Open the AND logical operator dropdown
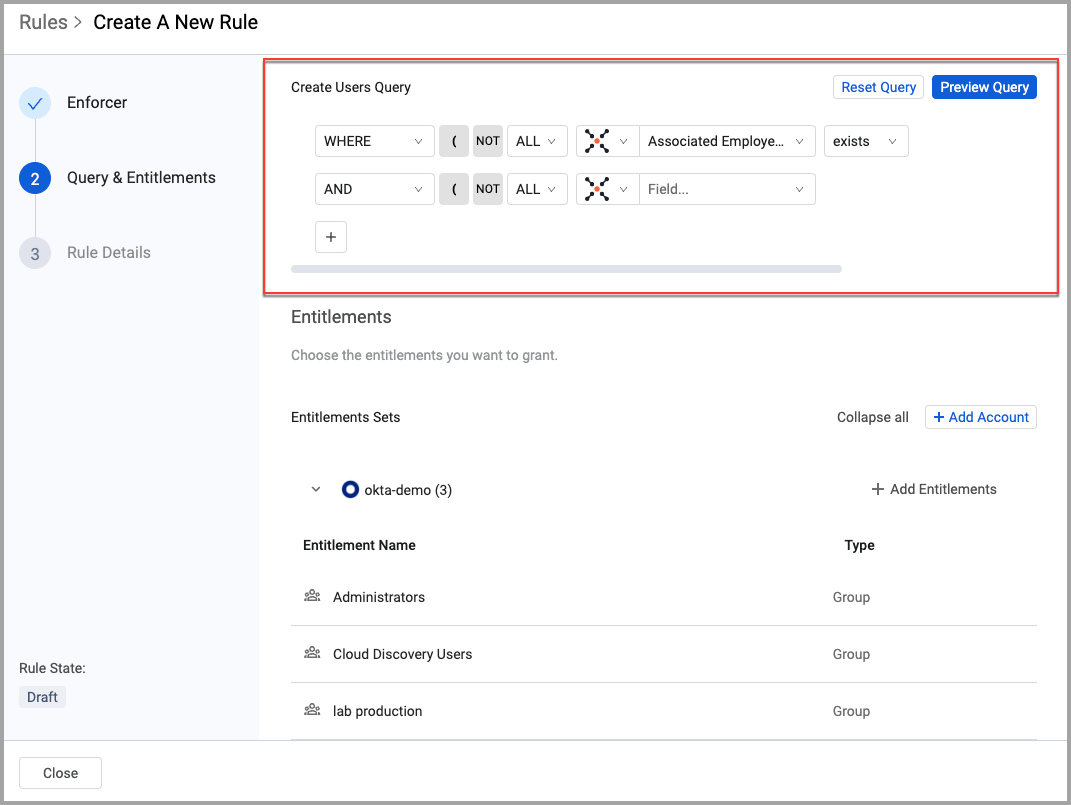This screenshot has height=805, width=1071. [x=374, y=189]
